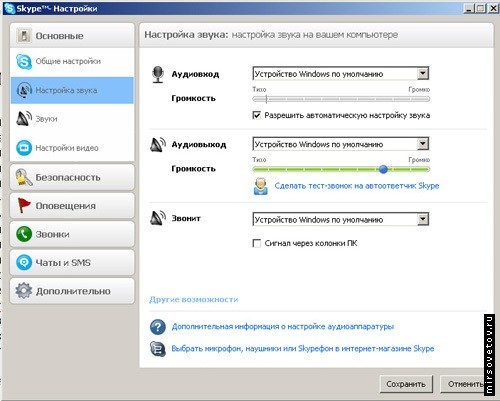Click the test call contact icon
500x401 pixels.
click(x=260, y=186)
